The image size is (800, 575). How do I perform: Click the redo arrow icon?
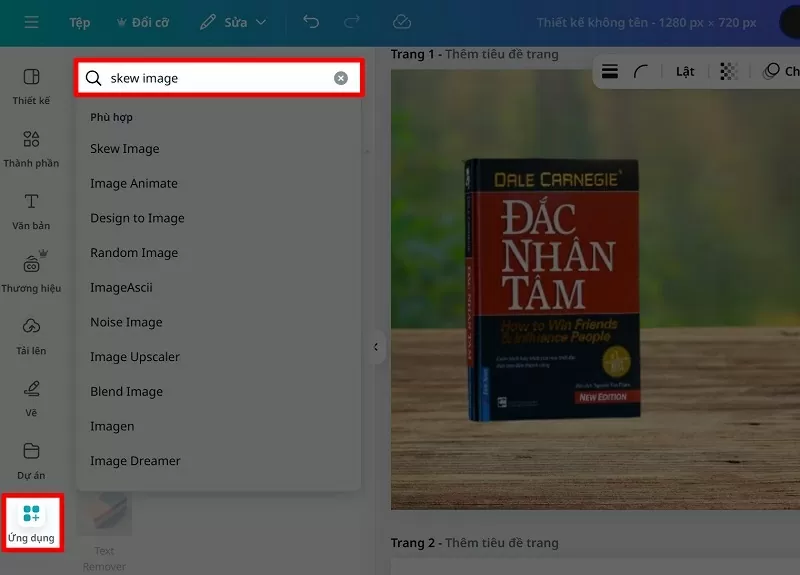pyautogui.click(x=352, y=22)
